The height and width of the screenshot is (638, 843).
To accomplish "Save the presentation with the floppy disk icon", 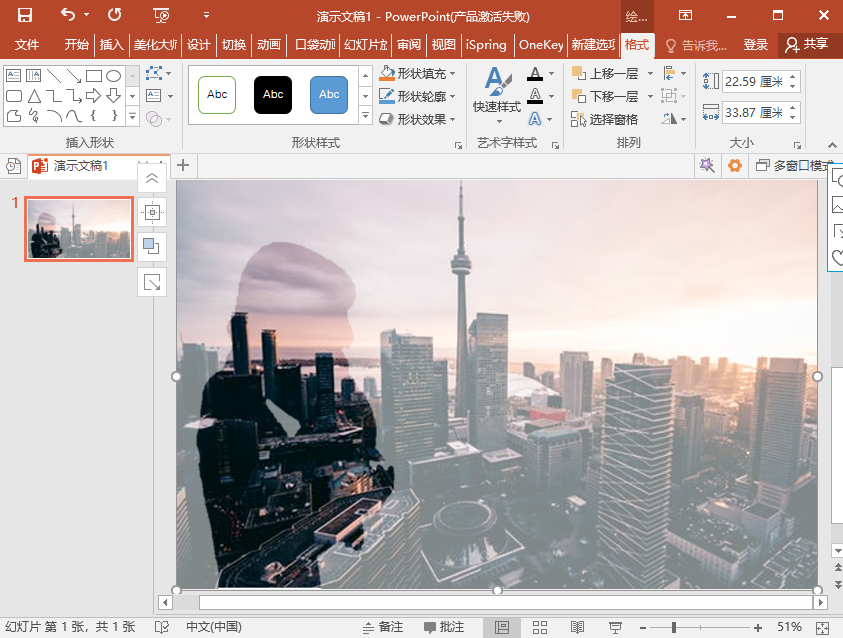I will tap(25, 15).
